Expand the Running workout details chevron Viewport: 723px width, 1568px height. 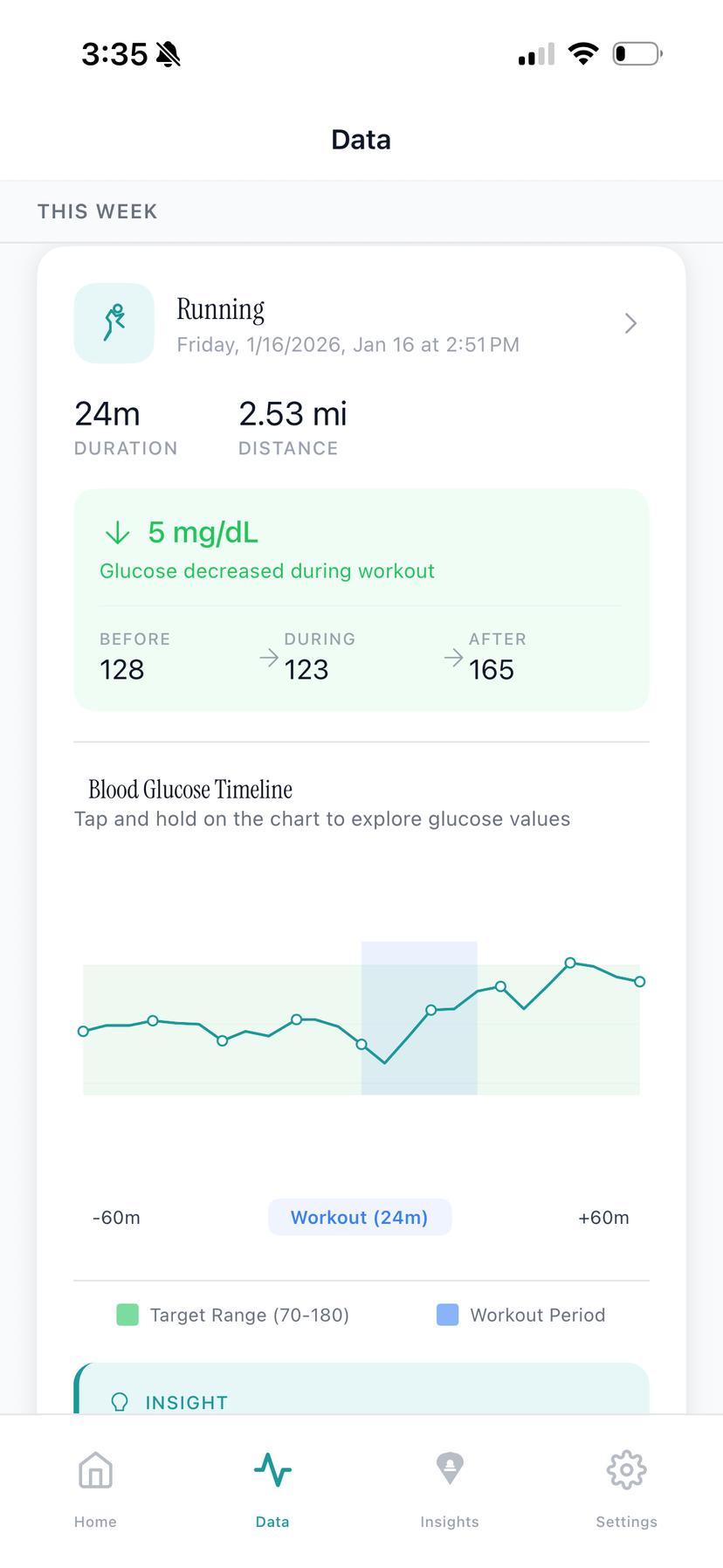(x=630, y=323)
